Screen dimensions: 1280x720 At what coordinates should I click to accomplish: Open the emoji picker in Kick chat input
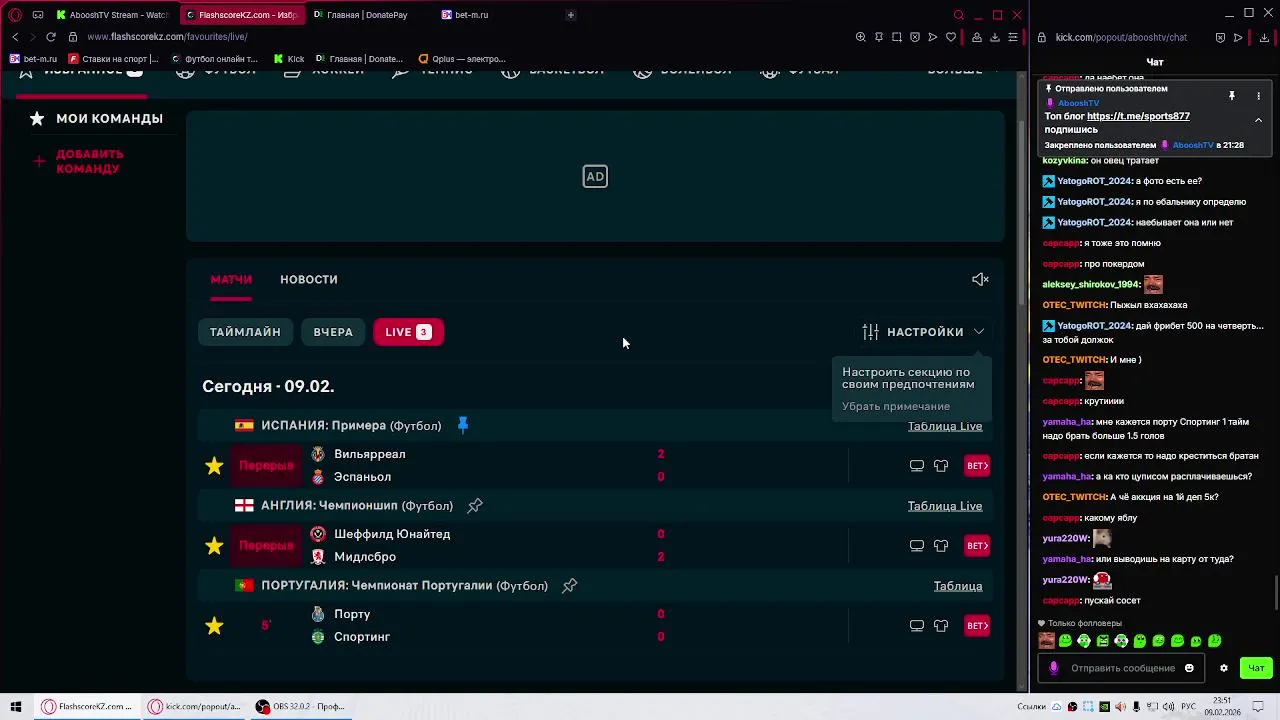coord(1189,668)
